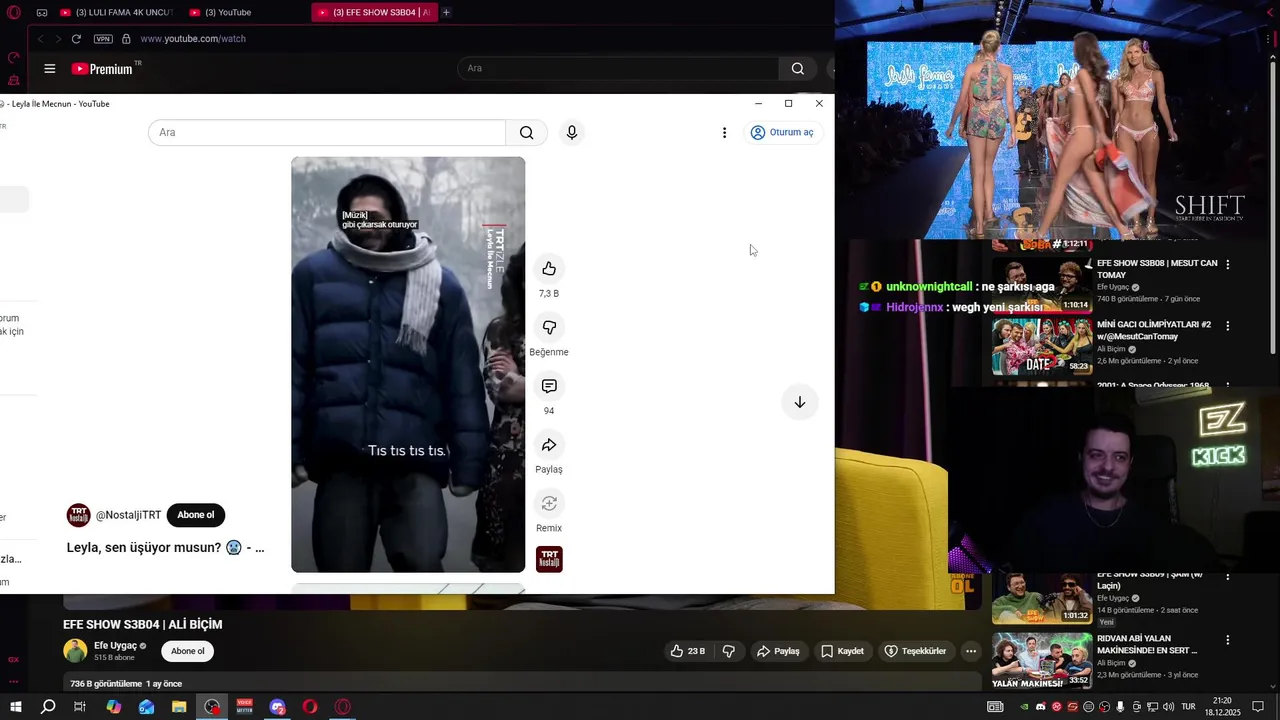Dislike the EFE SHOW S3B04 video

coord(728,651)
